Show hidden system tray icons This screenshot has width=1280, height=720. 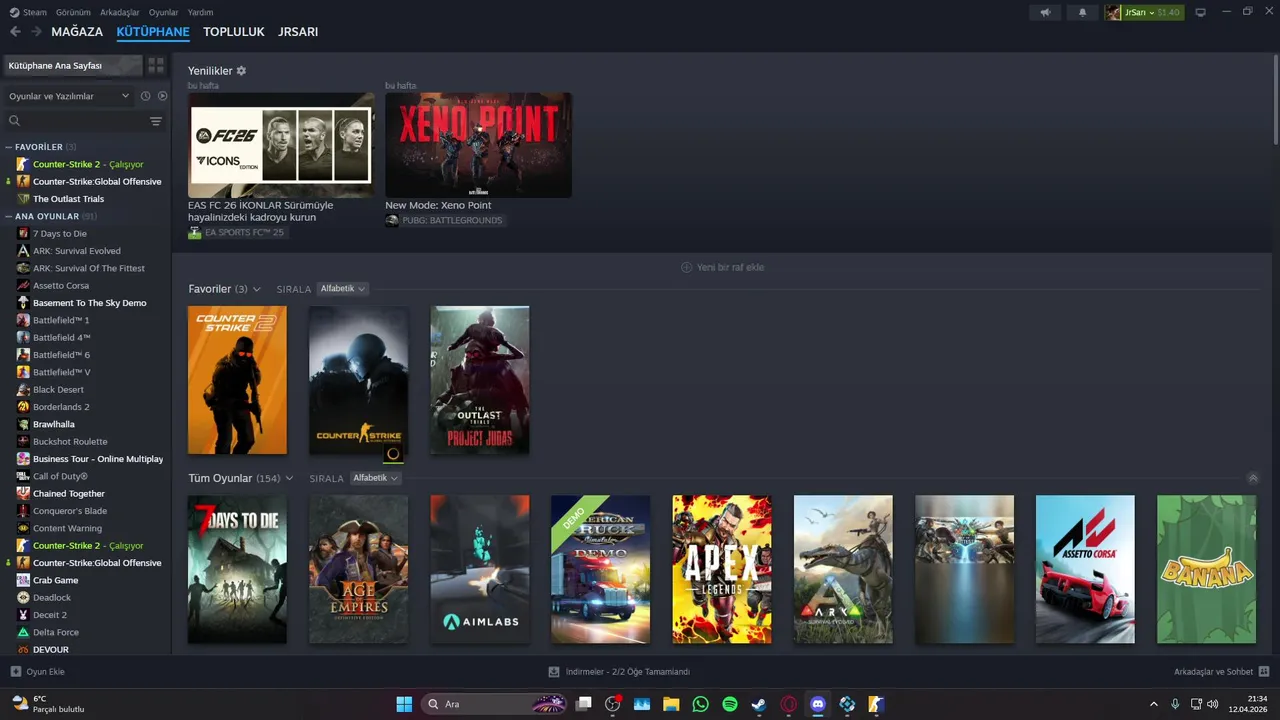[x=1154, y=704]
